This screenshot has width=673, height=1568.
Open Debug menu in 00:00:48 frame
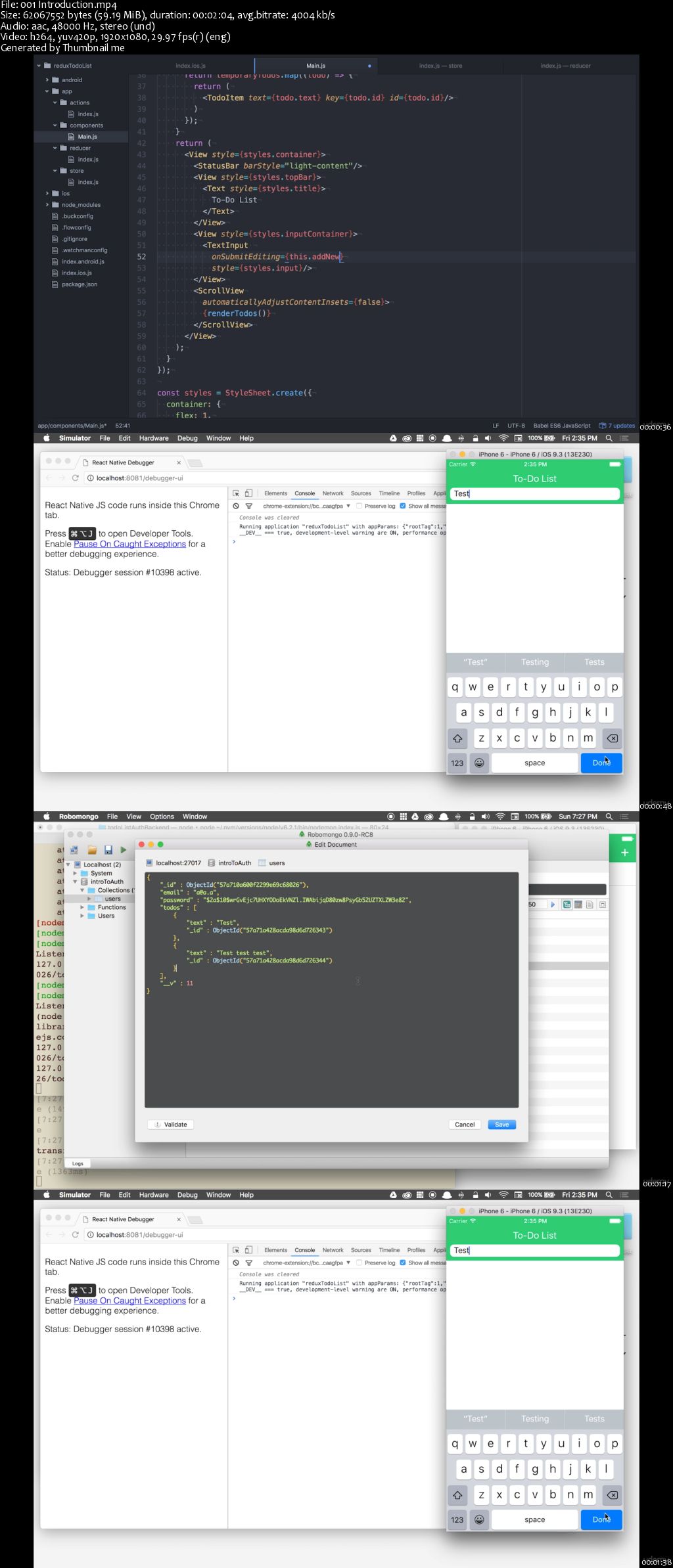[187, 438]
